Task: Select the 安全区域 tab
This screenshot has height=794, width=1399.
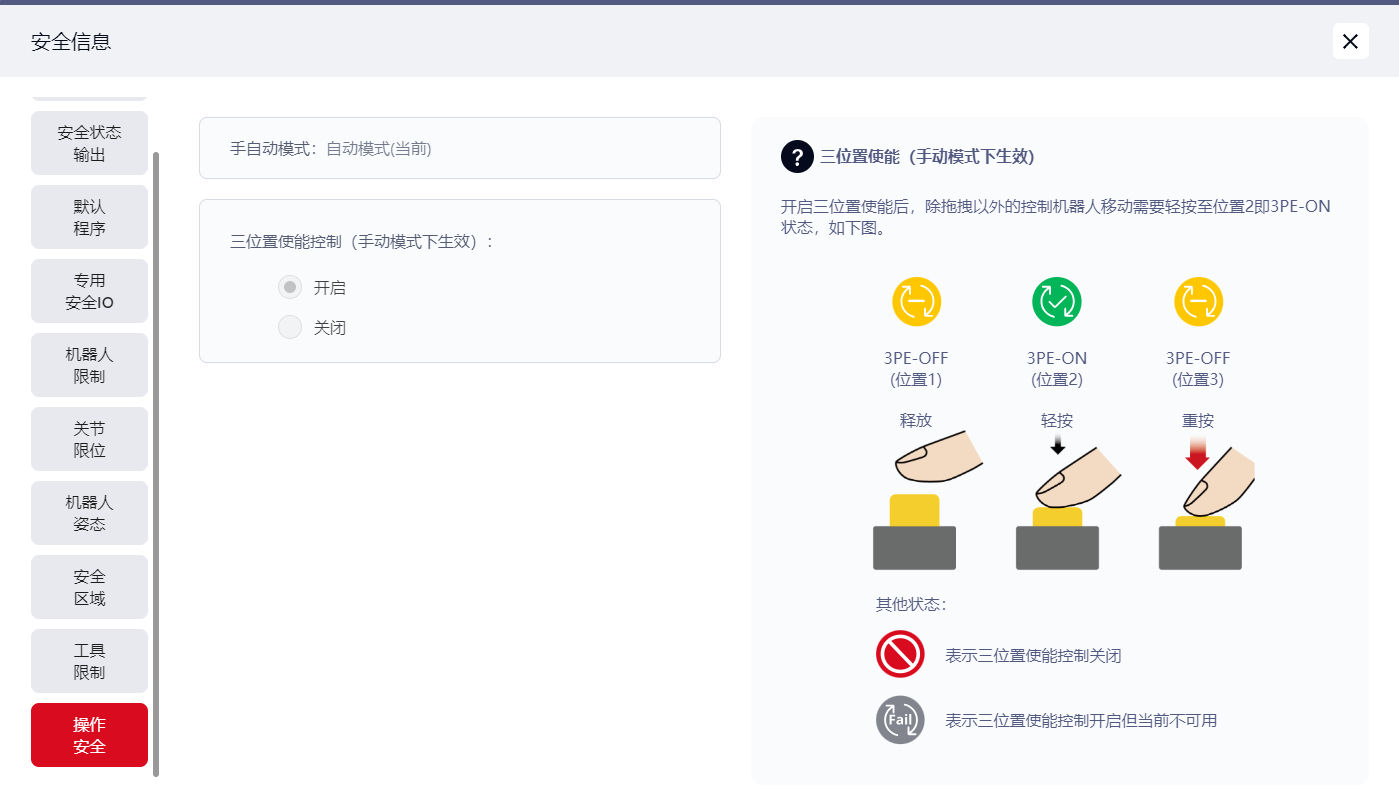Action: [x=89, y=588]
